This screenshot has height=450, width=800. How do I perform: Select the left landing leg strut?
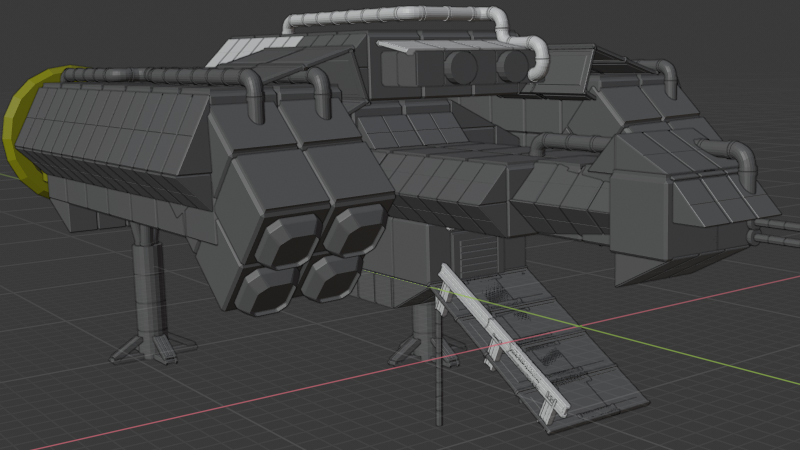(x=149, y=293)
